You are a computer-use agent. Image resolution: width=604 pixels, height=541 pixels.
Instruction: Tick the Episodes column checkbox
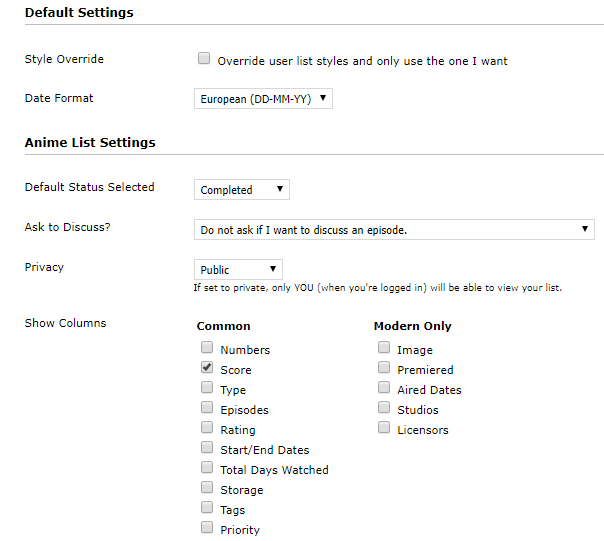click(x=207, y=408)
